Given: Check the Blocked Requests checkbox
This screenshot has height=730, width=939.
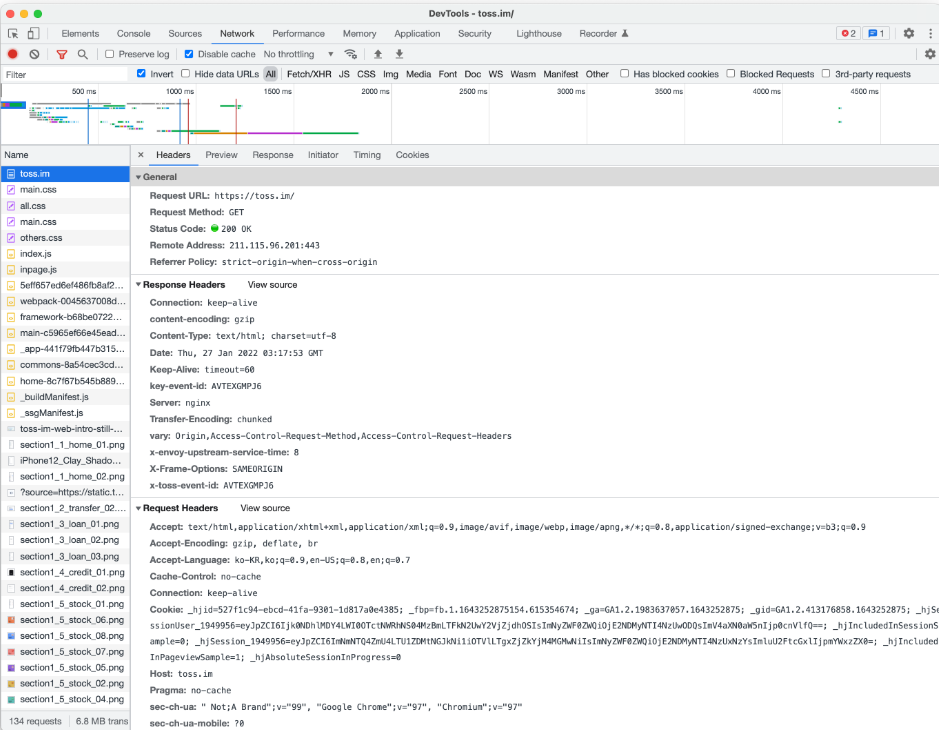Looking at the screenshot, I should tap(731, 73).
